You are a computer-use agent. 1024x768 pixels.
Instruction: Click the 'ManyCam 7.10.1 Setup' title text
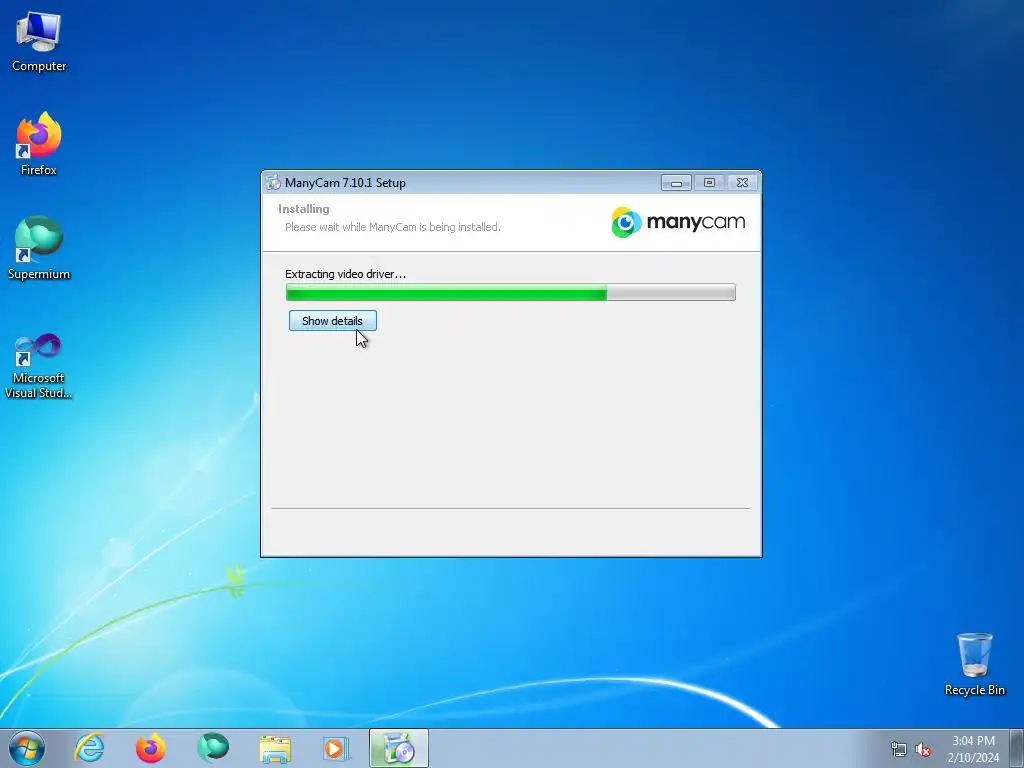click(345, 183)
